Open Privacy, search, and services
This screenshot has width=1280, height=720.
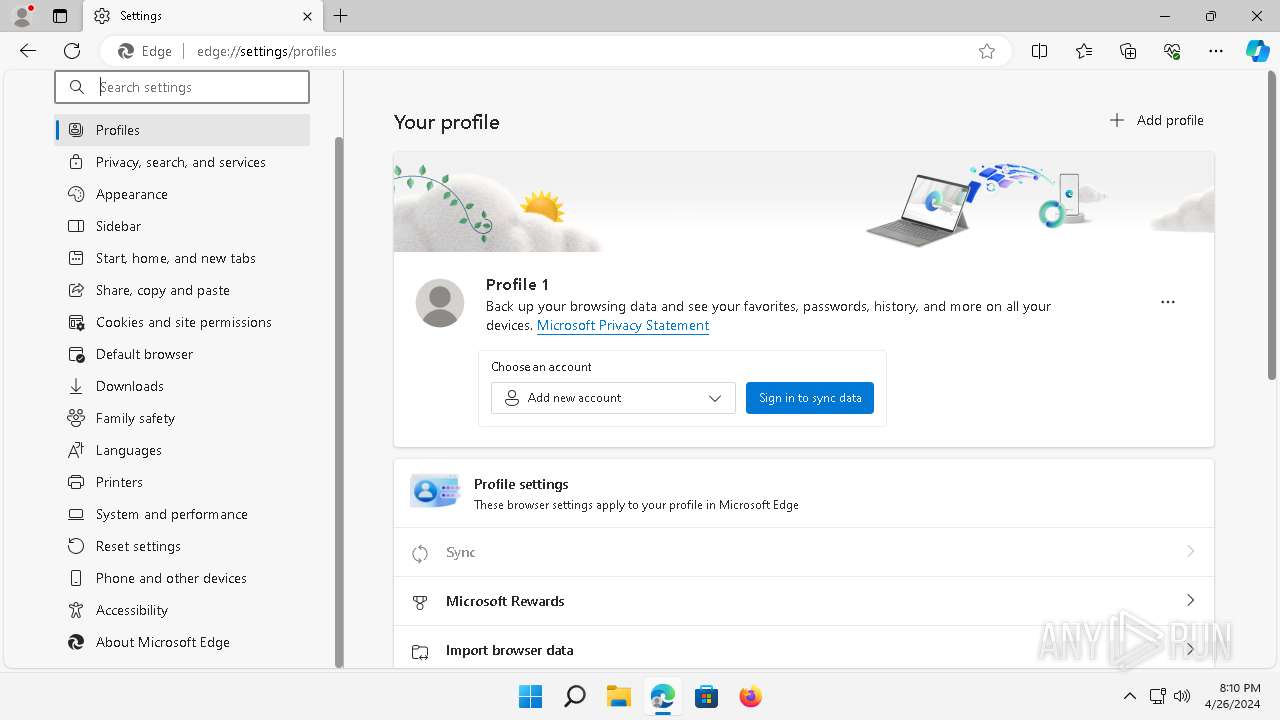pyautogui.click(x=182, y=162)
